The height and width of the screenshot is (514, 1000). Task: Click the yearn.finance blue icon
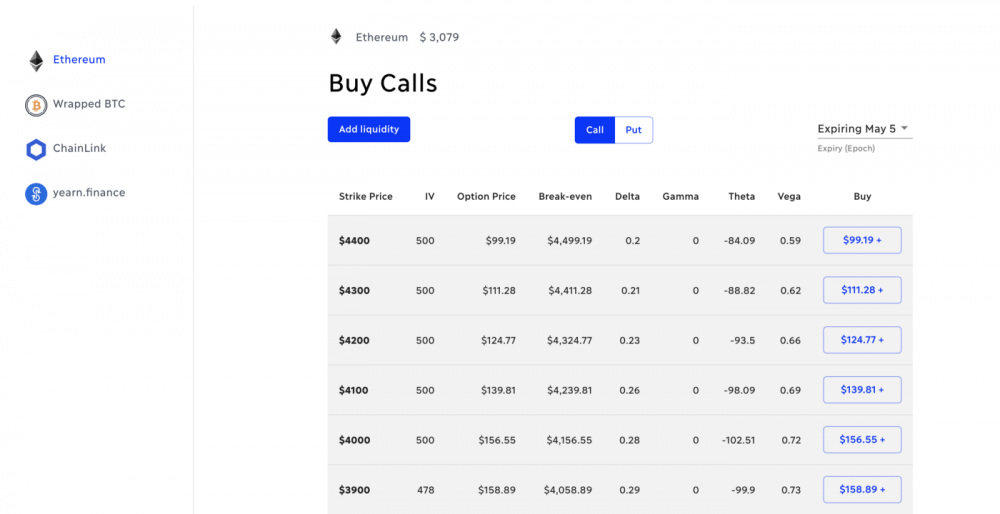[36, 194]
